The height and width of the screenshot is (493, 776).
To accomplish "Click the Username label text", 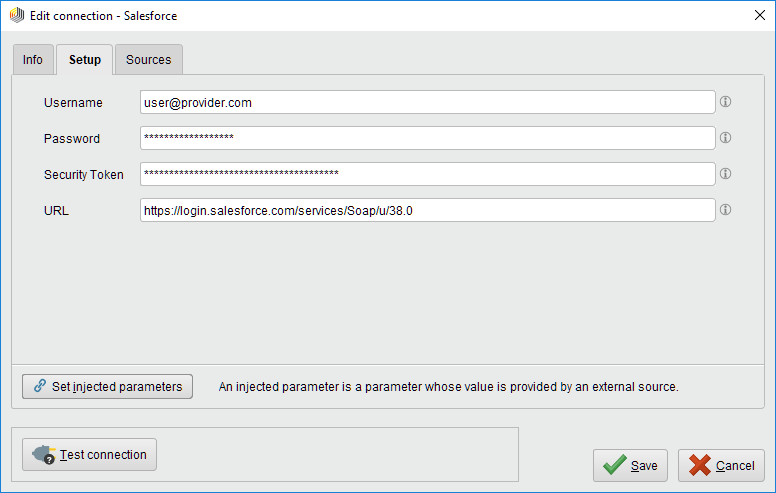I will coord(73,103).
